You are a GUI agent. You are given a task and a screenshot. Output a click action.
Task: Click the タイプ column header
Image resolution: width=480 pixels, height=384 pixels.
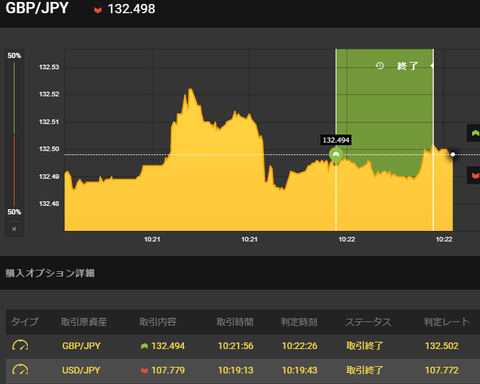tap(25, 322)
